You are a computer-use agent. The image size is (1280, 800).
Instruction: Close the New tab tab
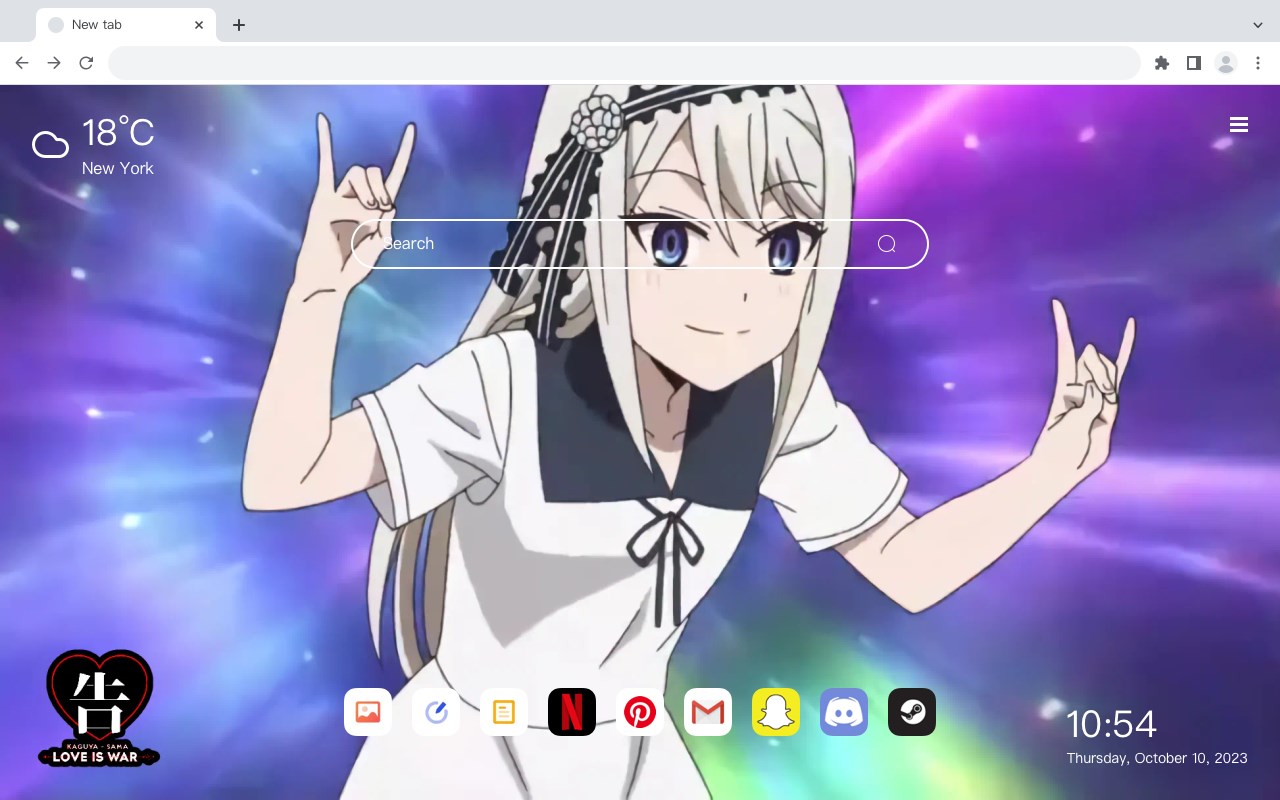coord(199,25)
